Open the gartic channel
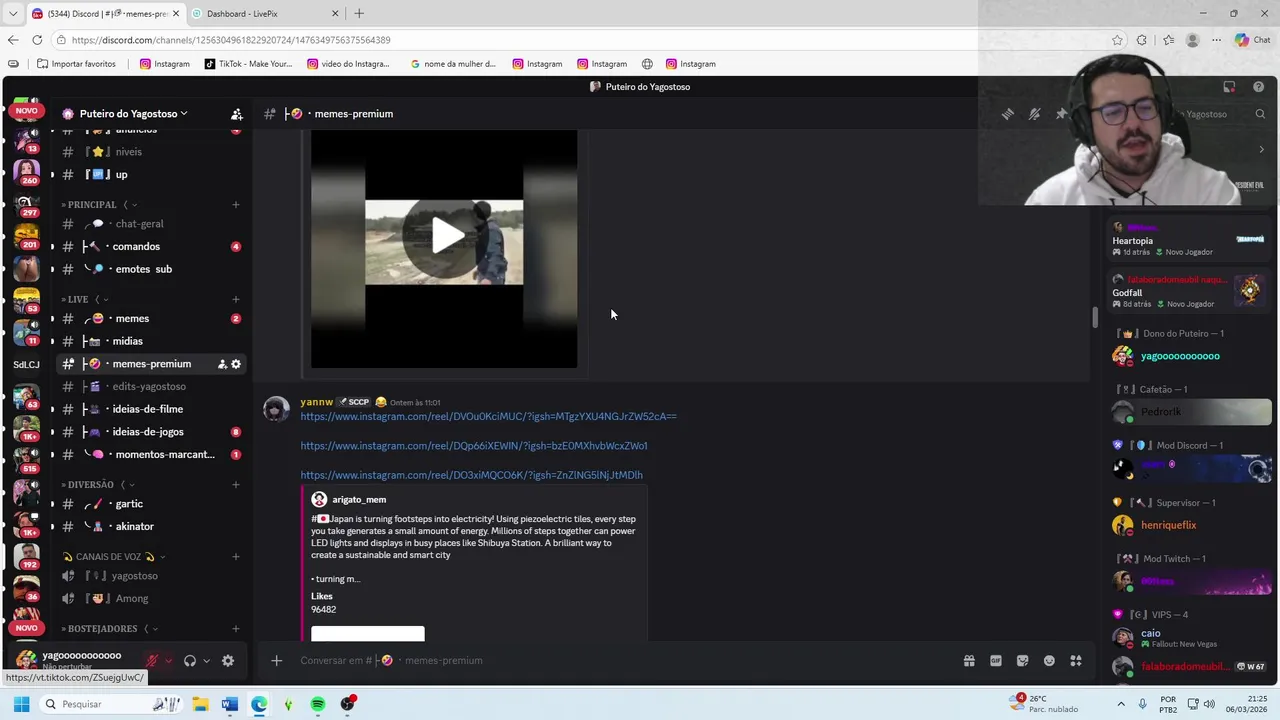 pos(129,504)
